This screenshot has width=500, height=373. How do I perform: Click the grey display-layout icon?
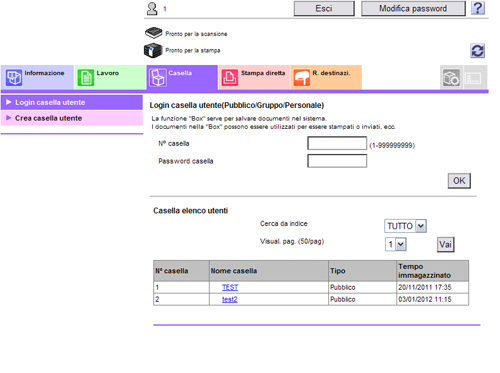coord(473,78)
